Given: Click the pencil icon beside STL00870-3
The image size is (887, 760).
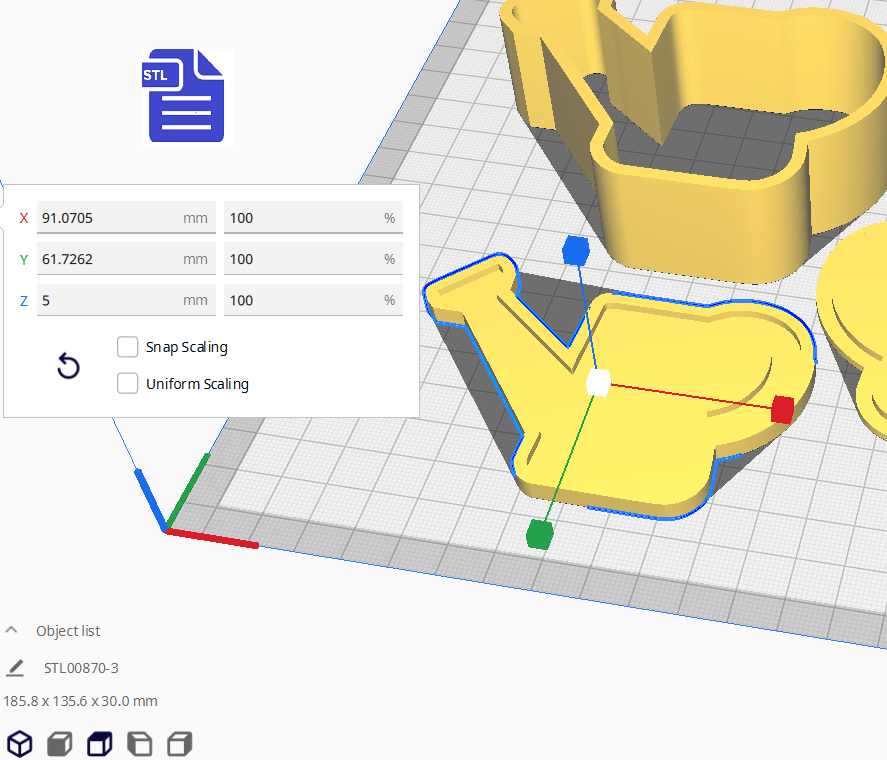Looking at the screenshot, I should coord(15,668).
